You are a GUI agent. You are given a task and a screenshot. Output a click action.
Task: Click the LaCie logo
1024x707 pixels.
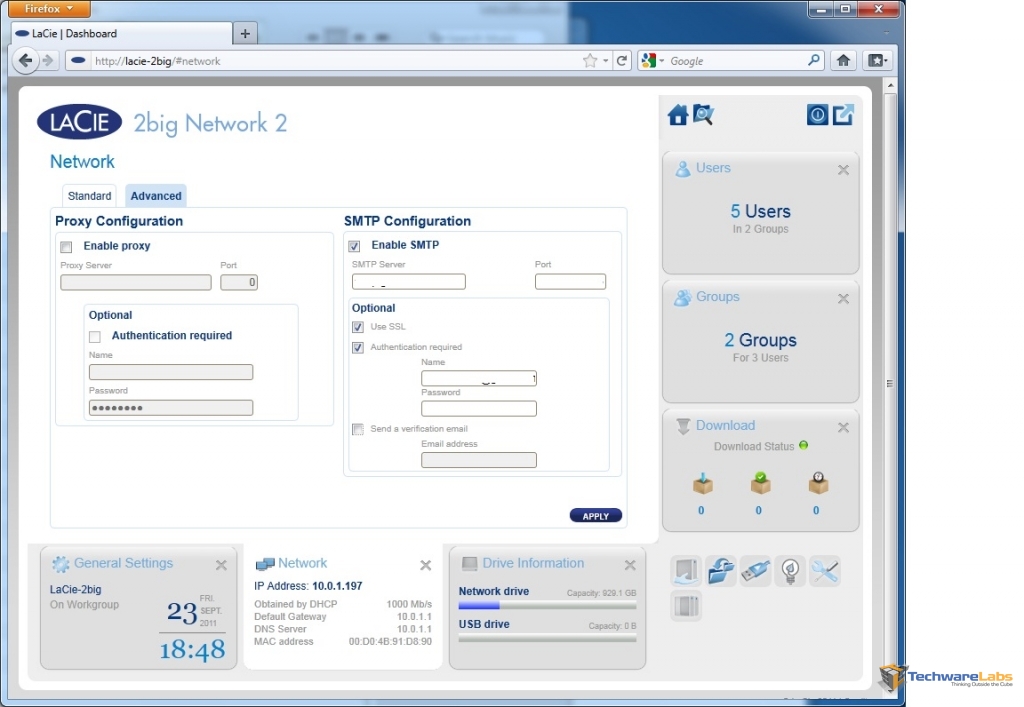click(x=80, y=122)
